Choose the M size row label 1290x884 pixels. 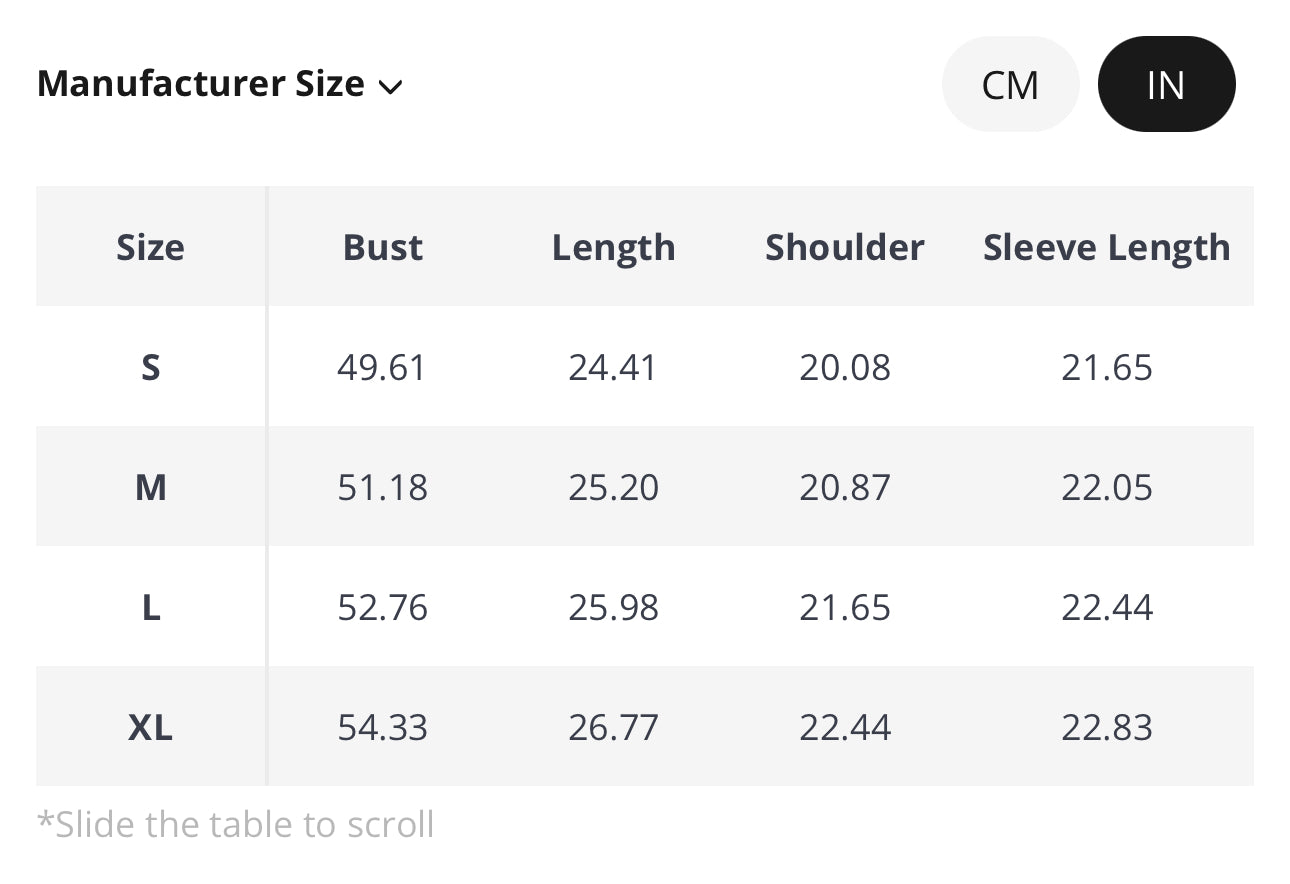pos(150,487)
